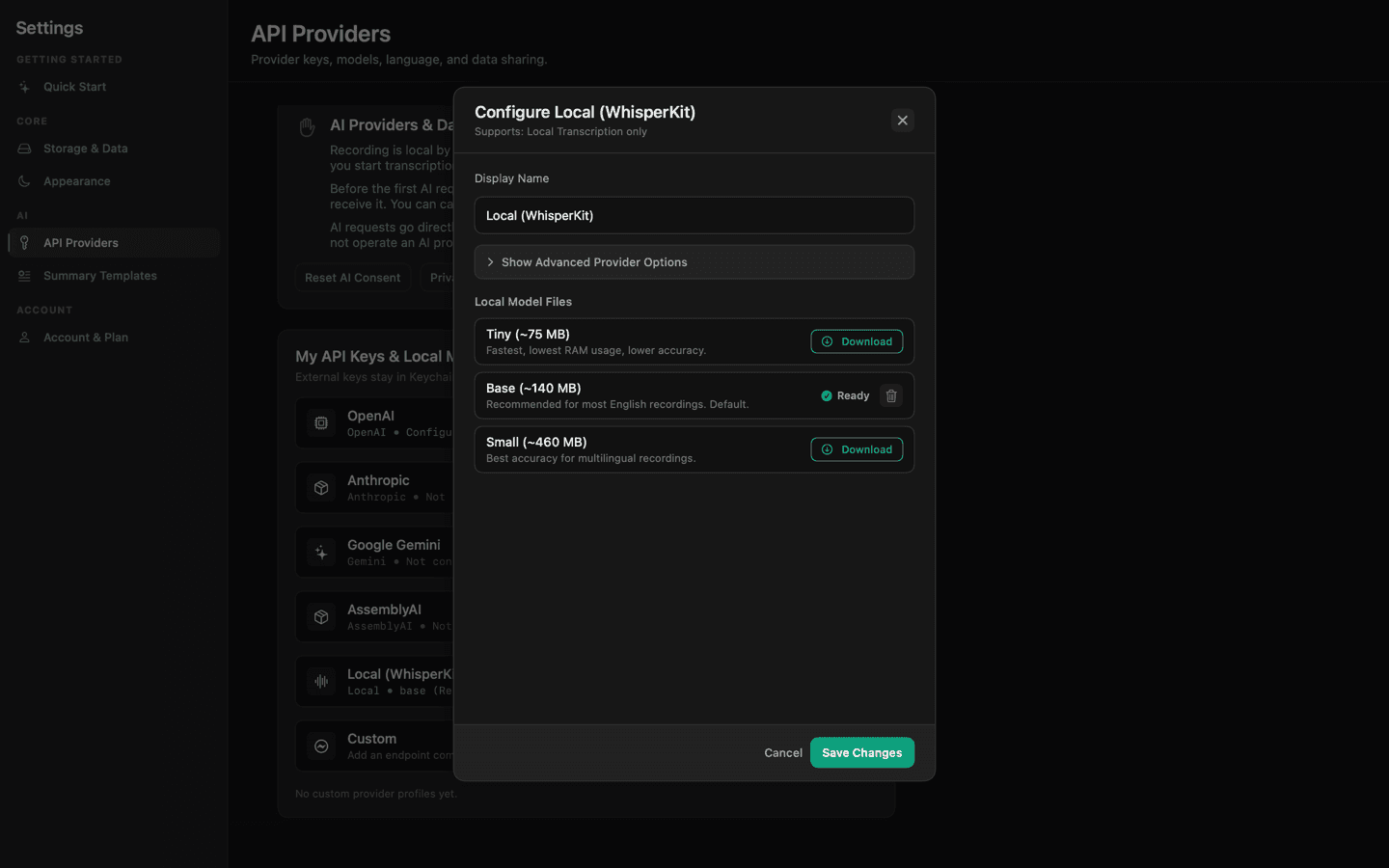
Task: Click the API Providers page heading
Action: click(x=320, y=34)
